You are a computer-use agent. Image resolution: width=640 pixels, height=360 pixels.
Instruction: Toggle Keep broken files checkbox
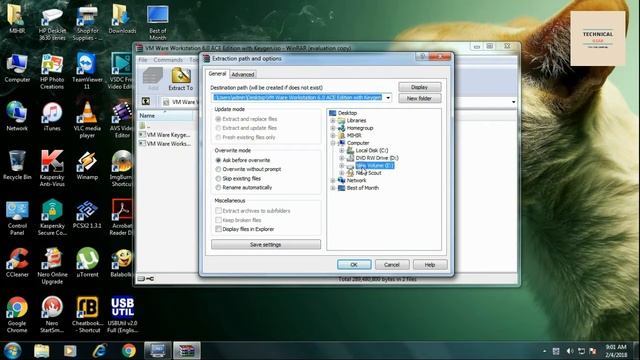(x=218, y=220)
